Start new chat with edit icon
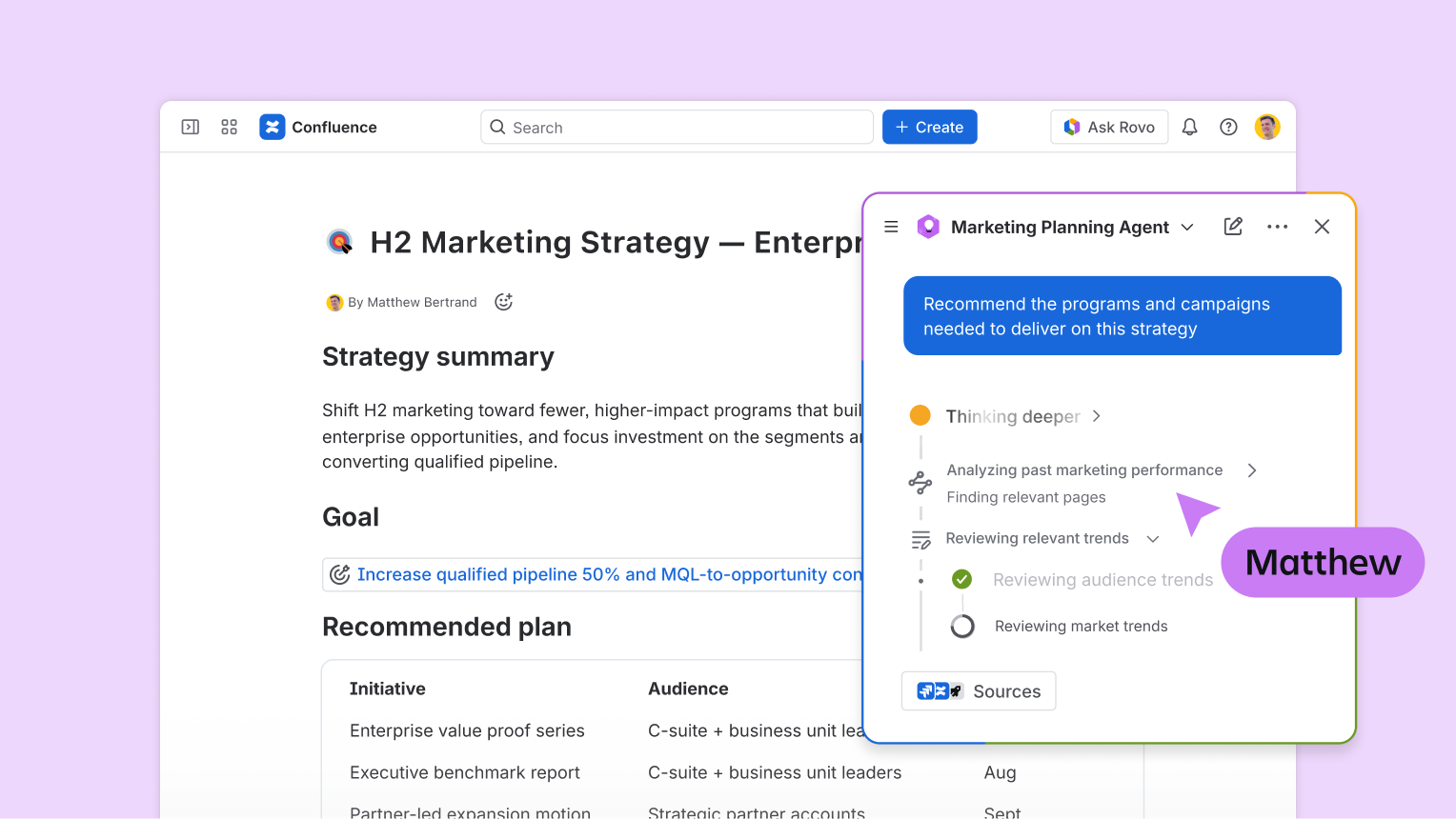 click(1233, 227)
